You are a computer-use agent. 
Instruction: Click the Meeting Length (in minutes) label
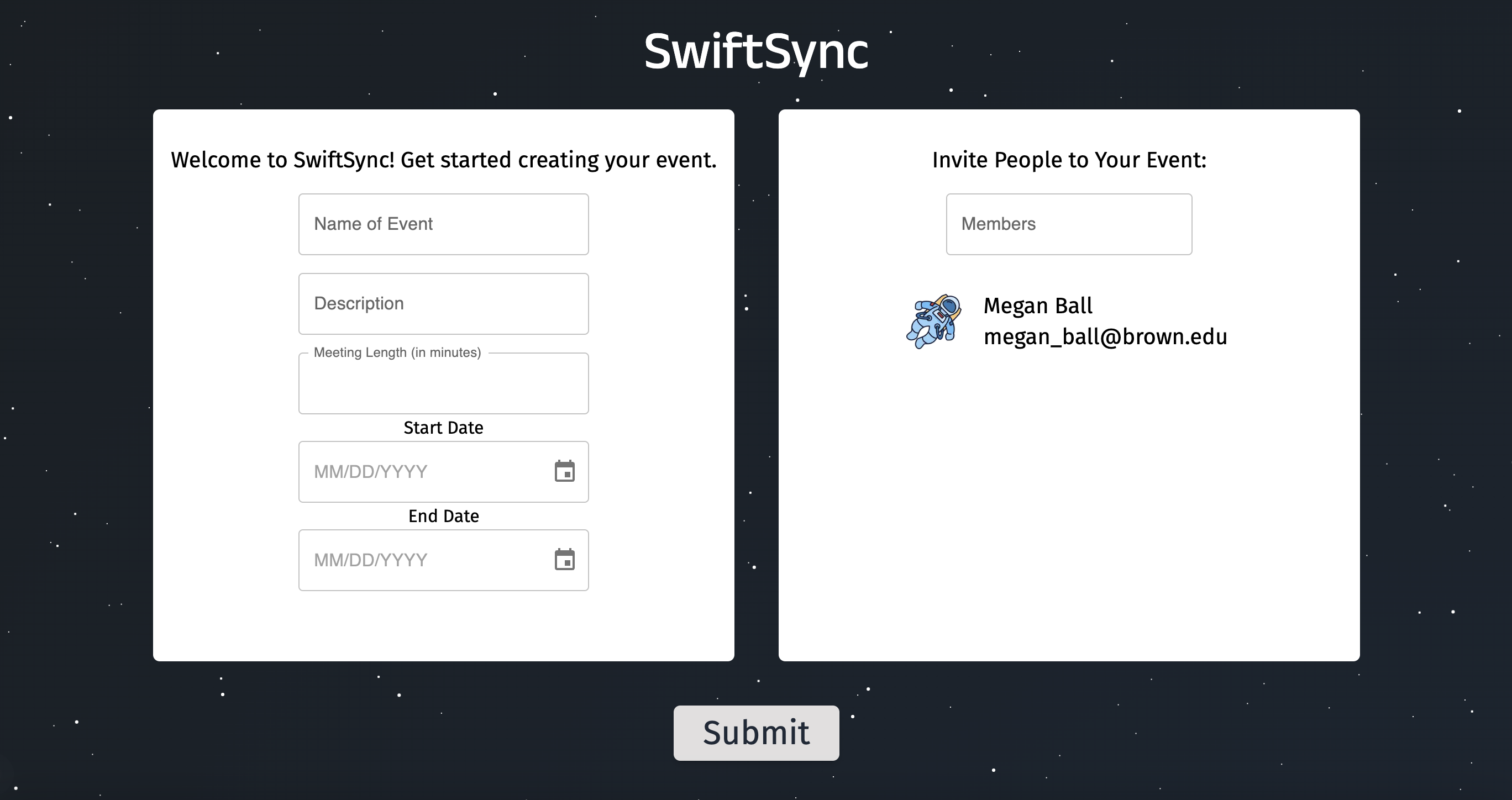(397, 352)
